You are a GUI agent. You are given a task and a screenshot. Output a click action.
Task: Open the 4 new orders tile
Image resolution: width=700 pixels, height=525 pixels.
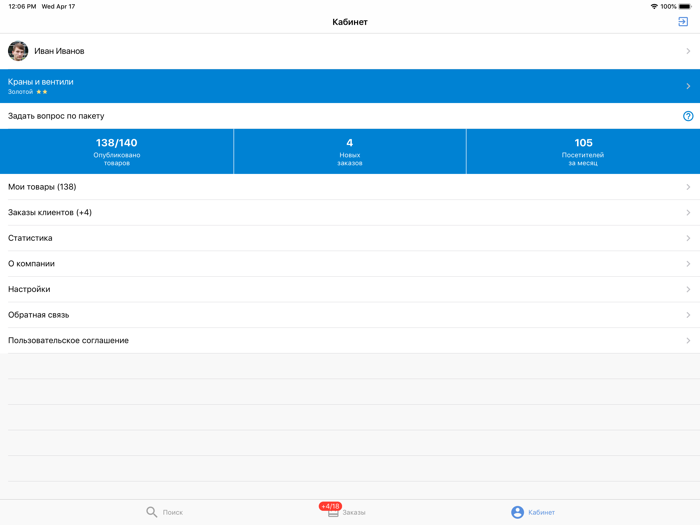pyautogui.click(x=350, y=151)
